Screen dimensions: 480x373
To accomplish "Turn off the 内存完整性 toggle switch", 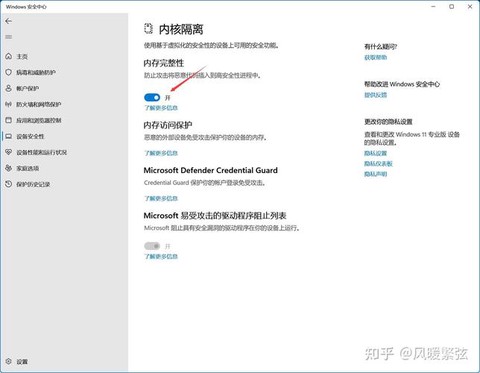I will pyautogui.click(x=152, y=97).
